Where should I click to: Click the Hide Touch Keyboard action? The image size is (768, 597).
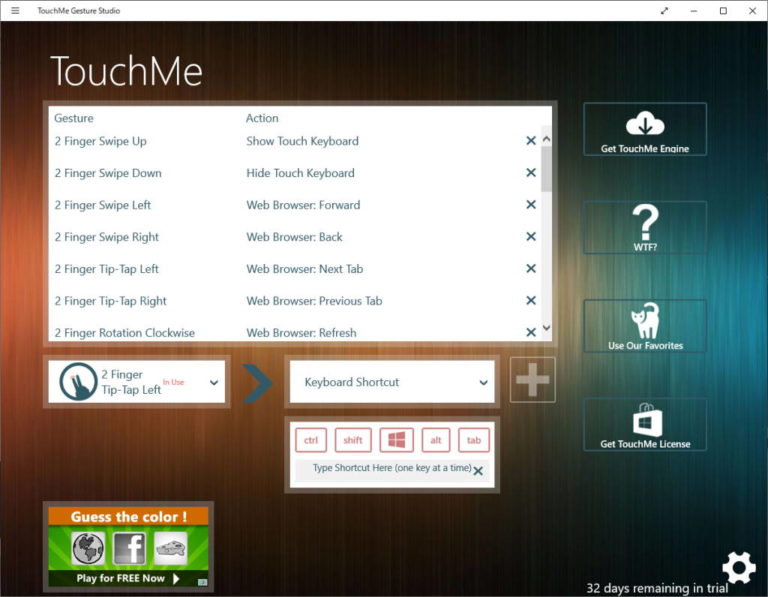pos(300,173)
